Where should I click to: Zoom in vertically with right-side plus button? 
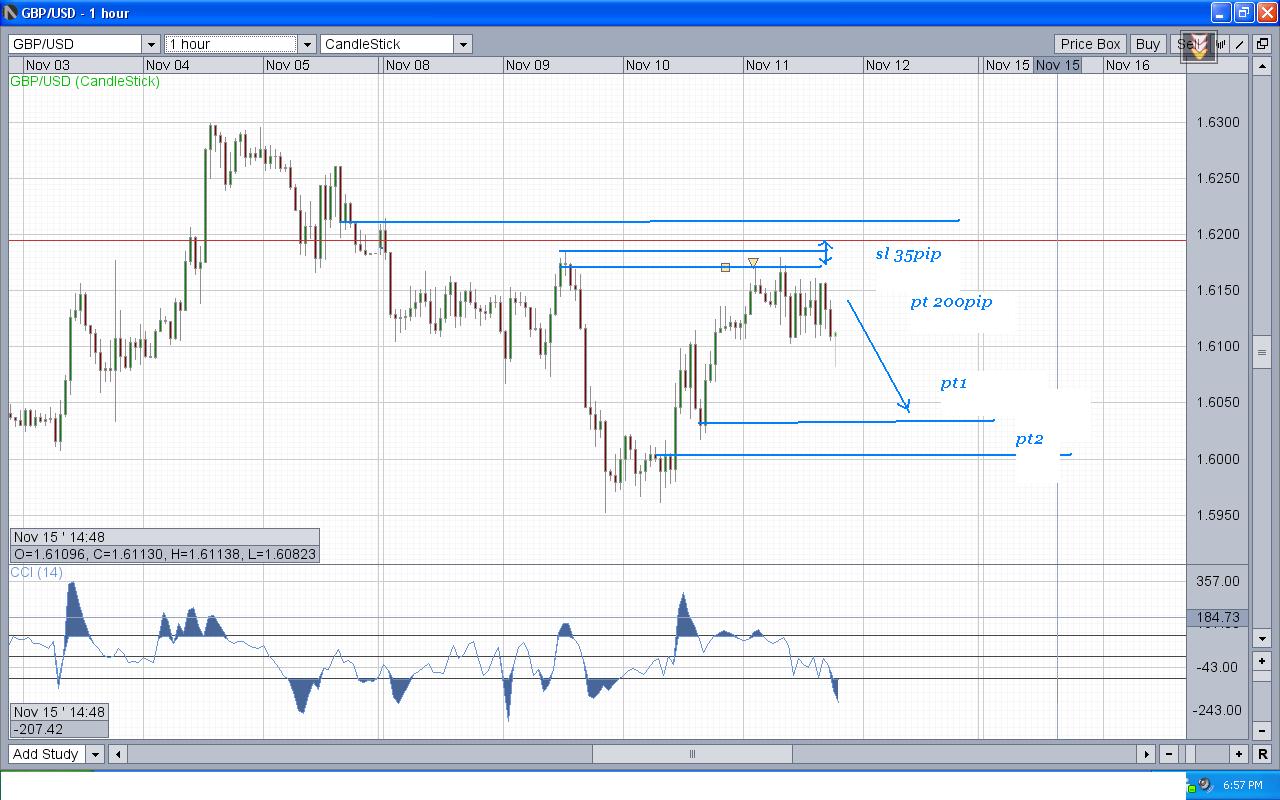click(x=1263, y=661)
